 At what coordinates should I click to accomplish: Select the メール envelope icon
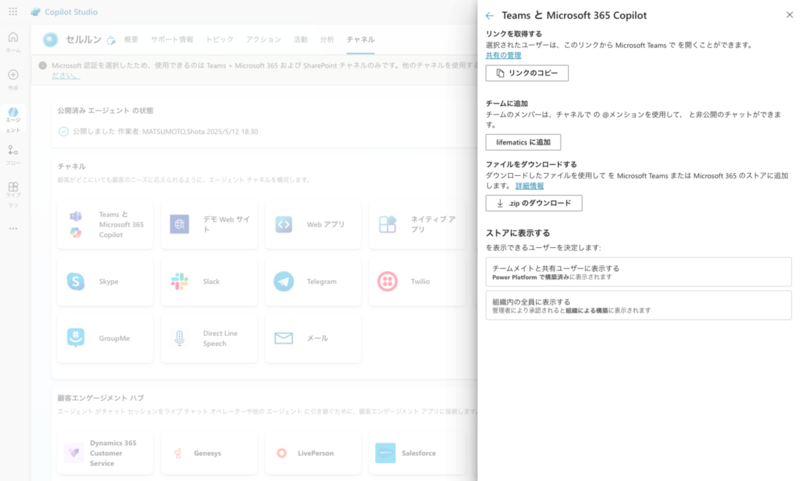(x=284, y=338)
